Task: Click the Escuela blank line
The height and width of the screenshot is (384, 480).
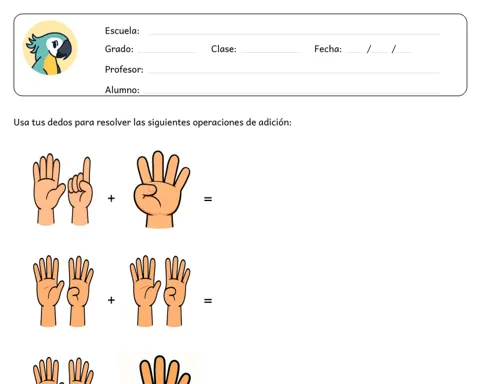Action: [x=294, y=33]
